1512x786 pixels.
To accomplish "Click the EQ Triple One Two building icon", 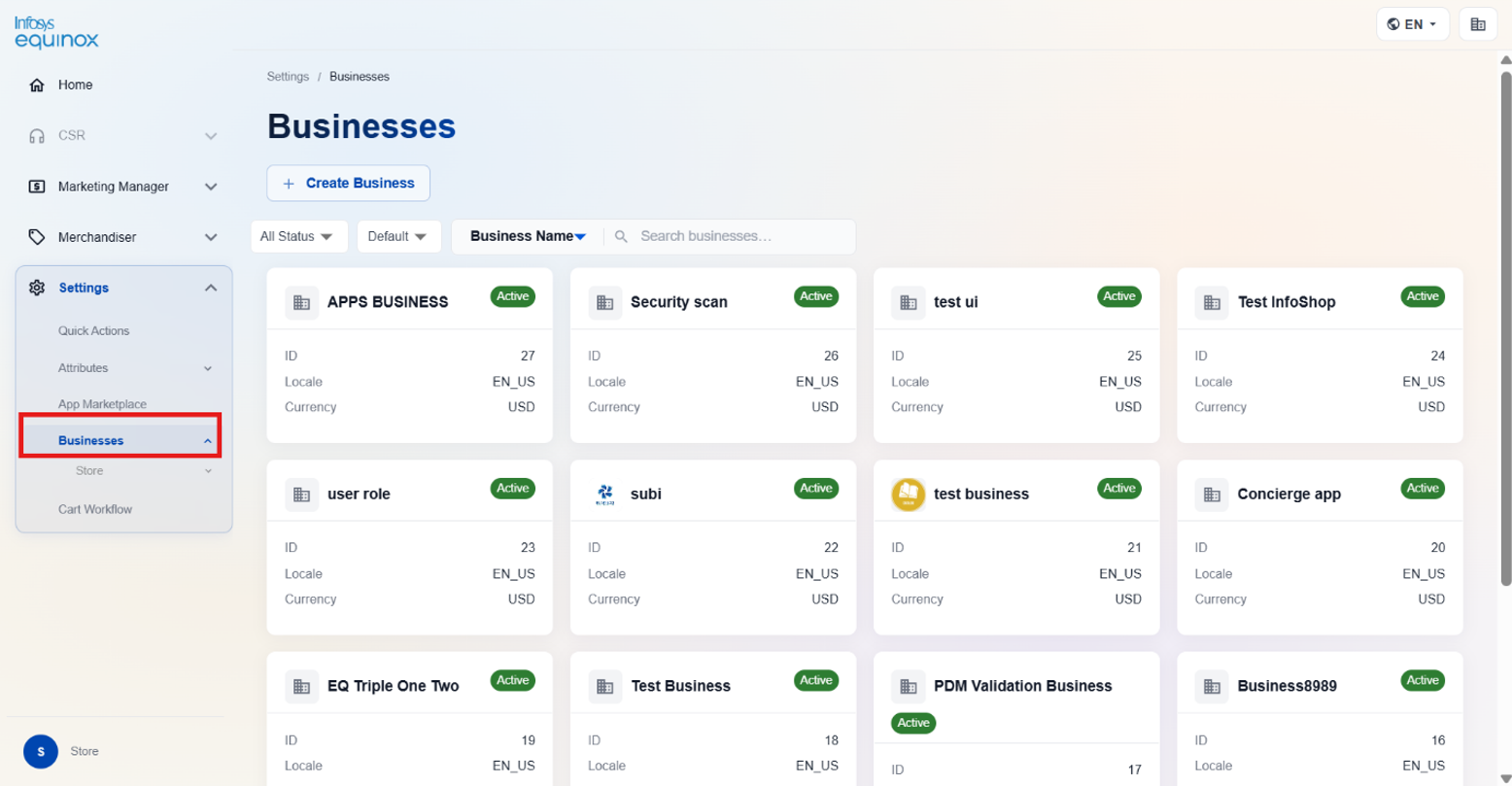I will pos(301,687).
